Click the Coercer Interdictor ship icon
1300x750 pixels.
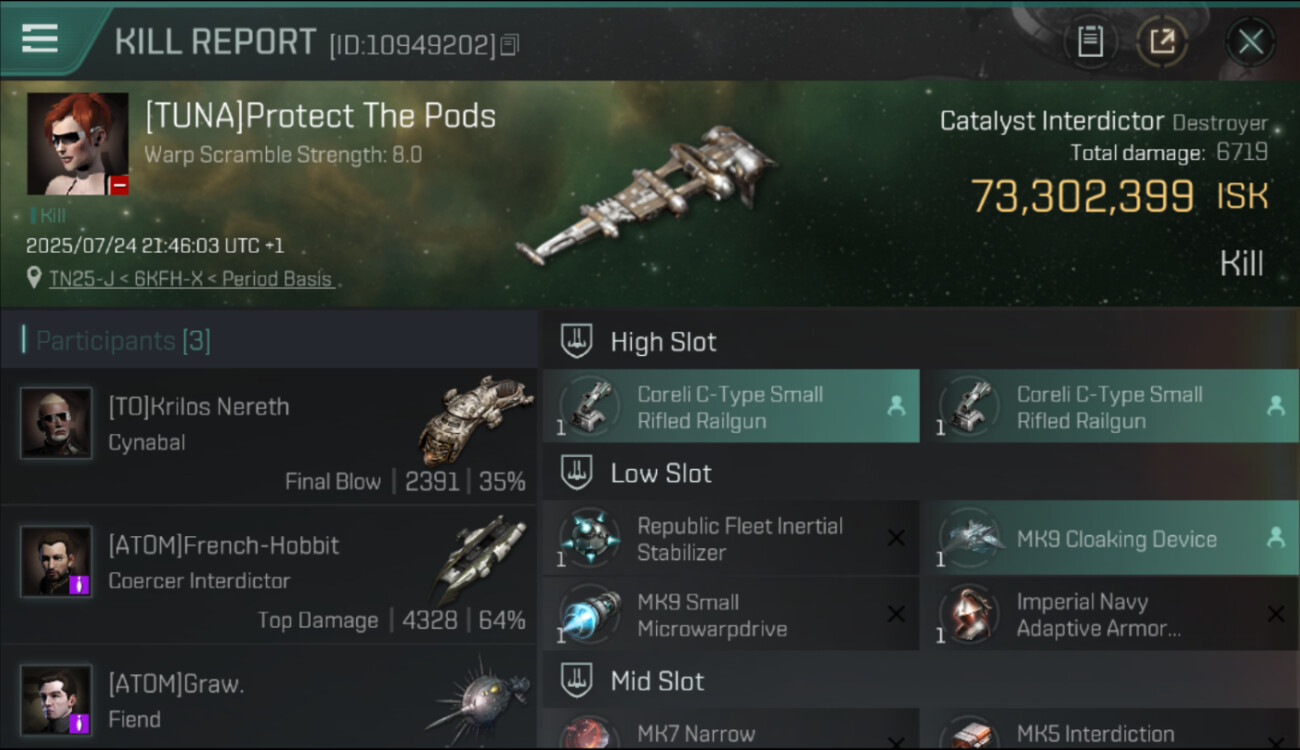(x=480, y=558)
